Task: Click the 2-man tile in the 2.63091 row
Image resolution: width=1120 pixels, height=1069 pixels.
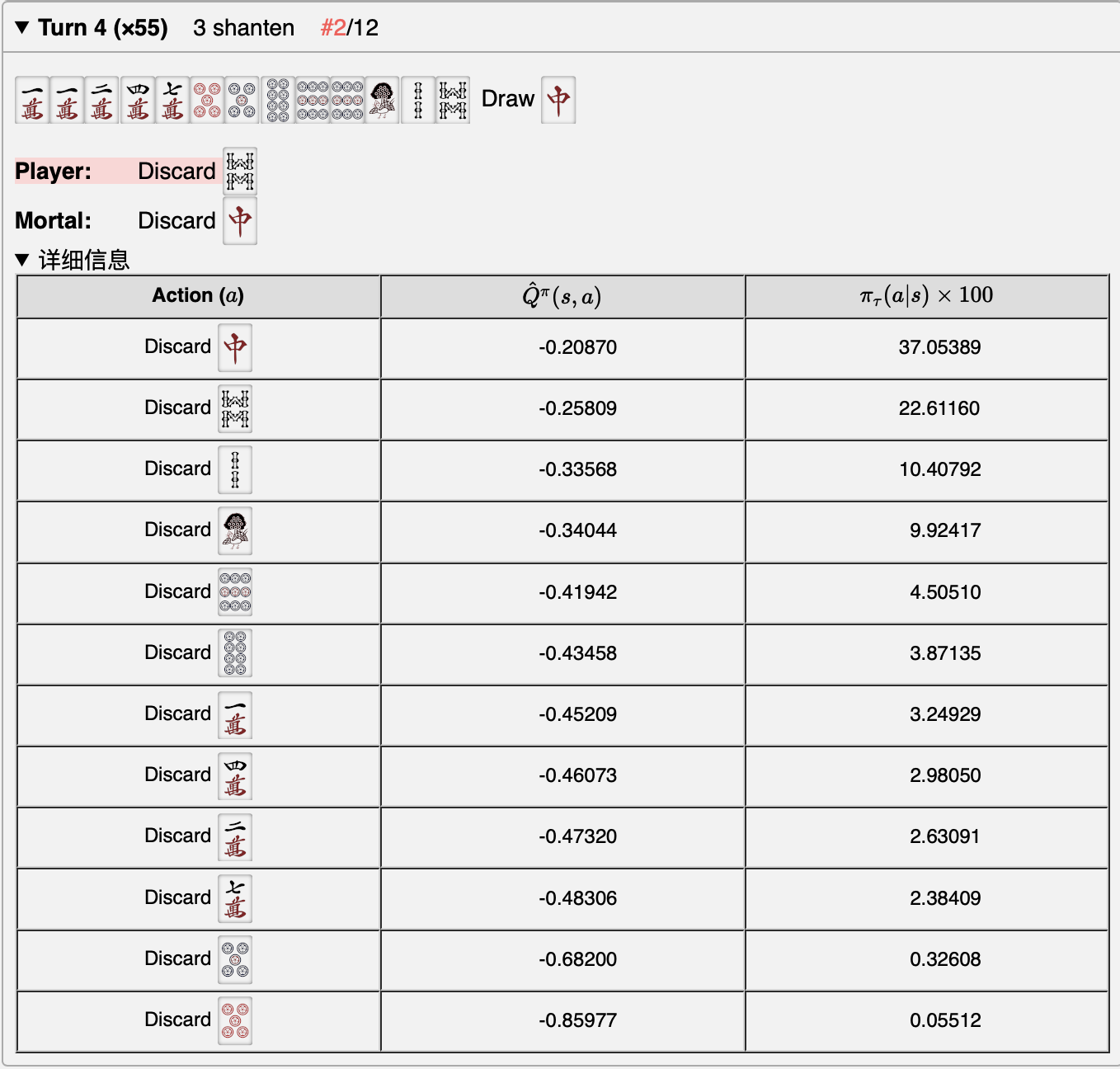Action: click(x=235, y=837)
